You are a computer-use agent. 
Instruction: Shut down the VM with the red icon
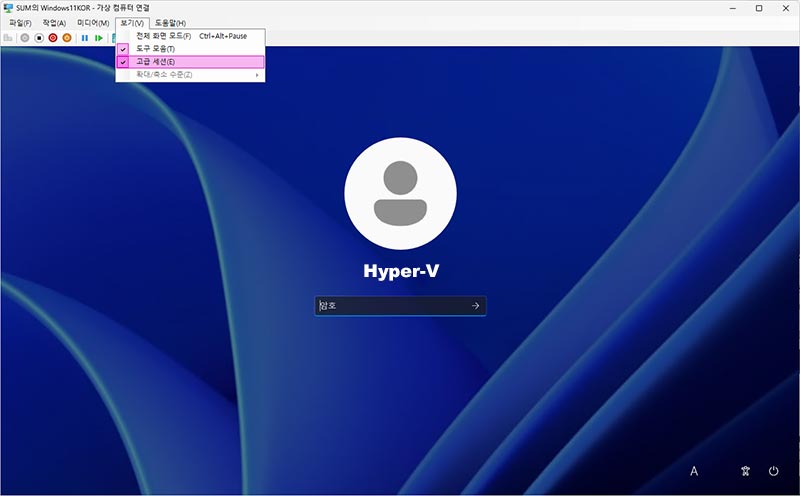point(53,38)
